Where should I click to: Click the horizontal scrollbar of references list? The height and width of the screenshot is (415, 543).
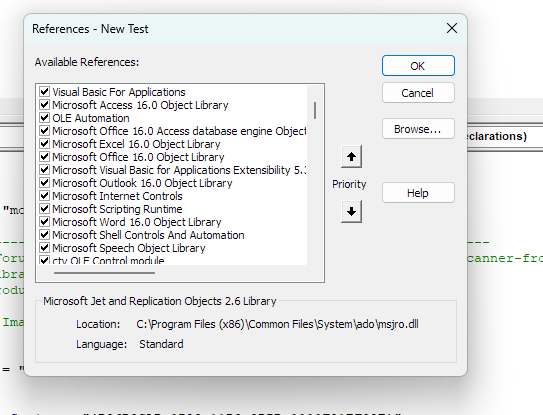pyautogui.click(x=104, y=273)
